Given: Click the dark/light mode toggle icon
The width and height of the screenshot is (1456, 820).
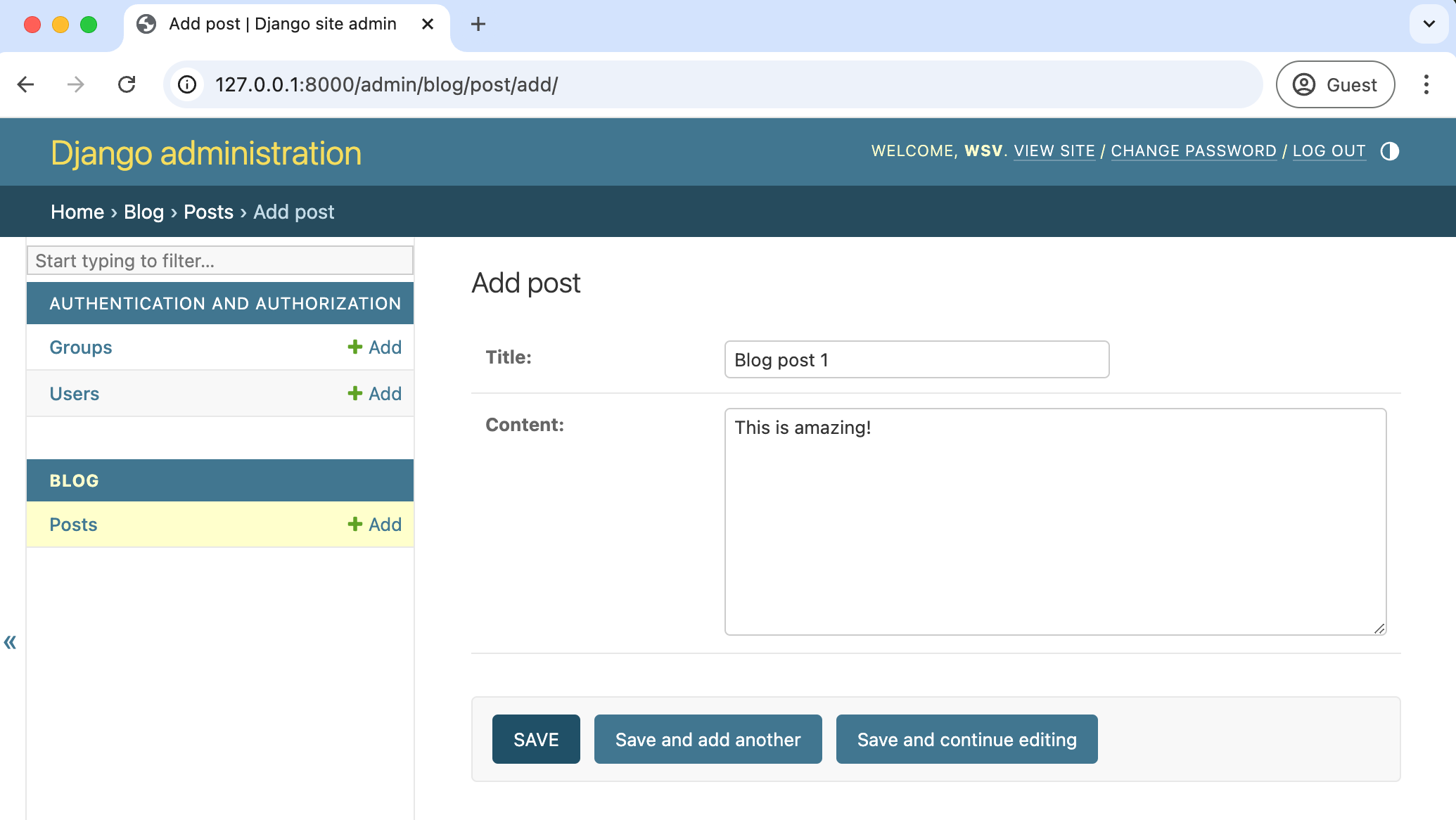Looking at the screenshot, I should [x=1390, y=151].
